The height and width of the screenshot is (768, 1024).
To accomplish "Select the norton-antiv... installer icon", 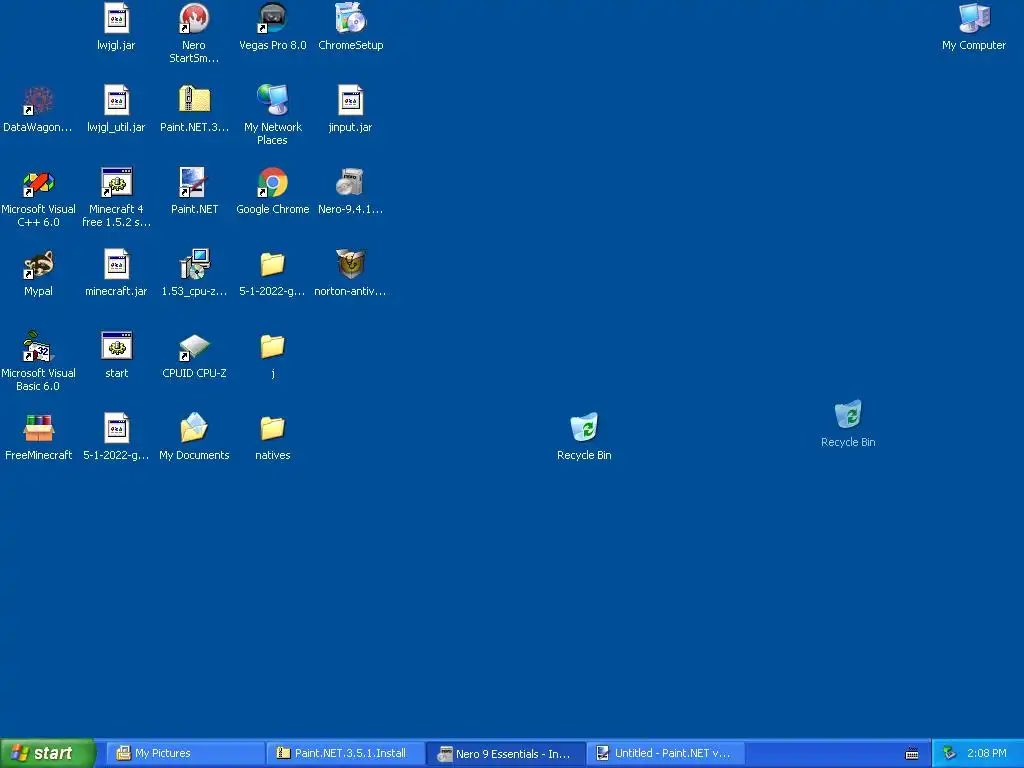I will (x=351, y=264).
